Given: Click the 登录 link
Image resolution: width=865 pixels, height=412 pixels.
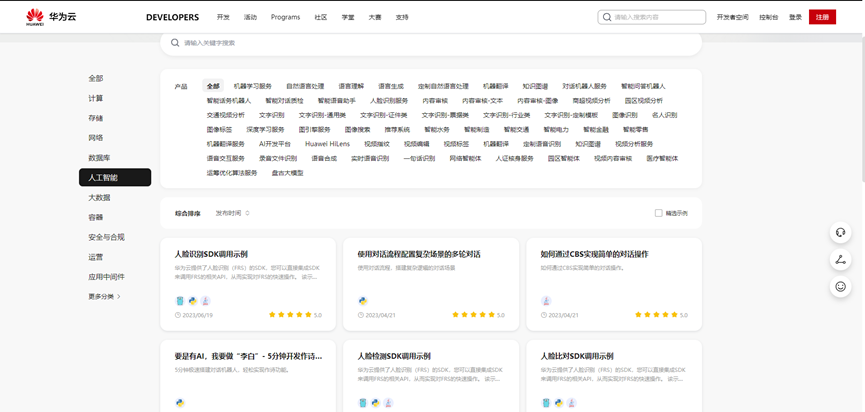Looking at the screenshot, I should pyautogui.click(x=795, y=17).
